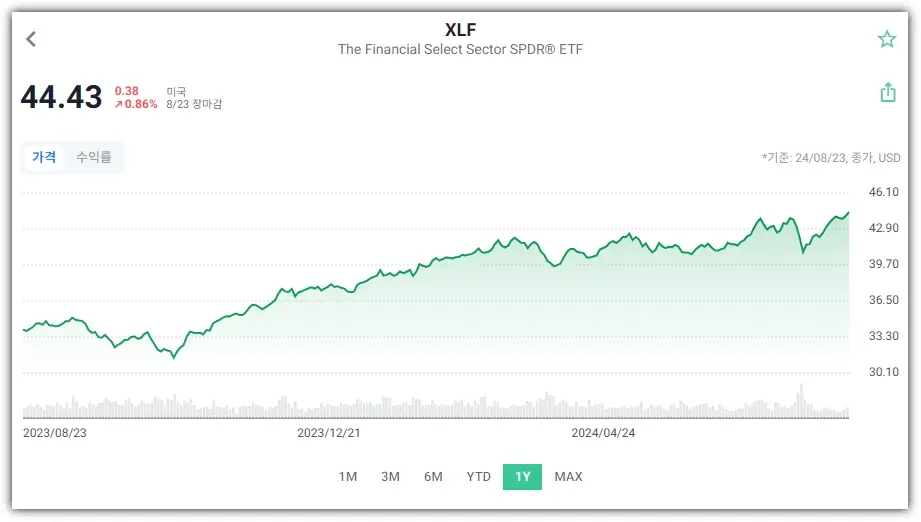The width and height of the screenshot is (921, 522).
Task: Switch to the 수익률 chart view
Action: pos(94,157)
